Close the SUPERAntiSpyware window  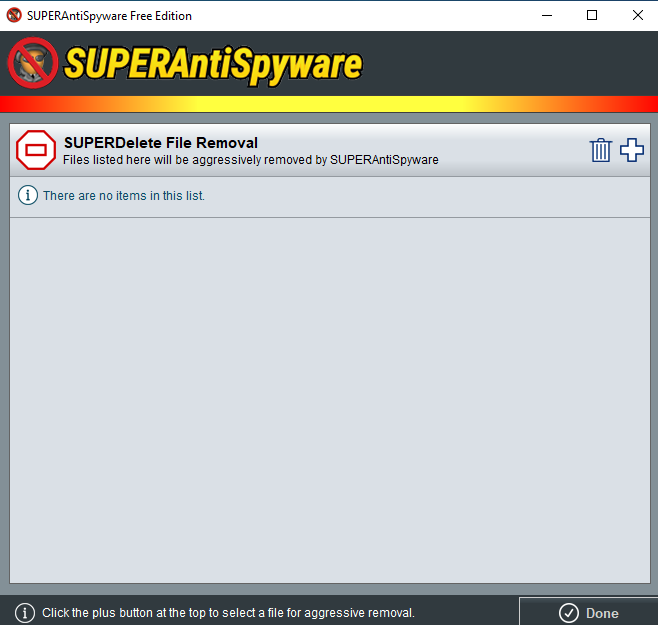pos(637,16)
